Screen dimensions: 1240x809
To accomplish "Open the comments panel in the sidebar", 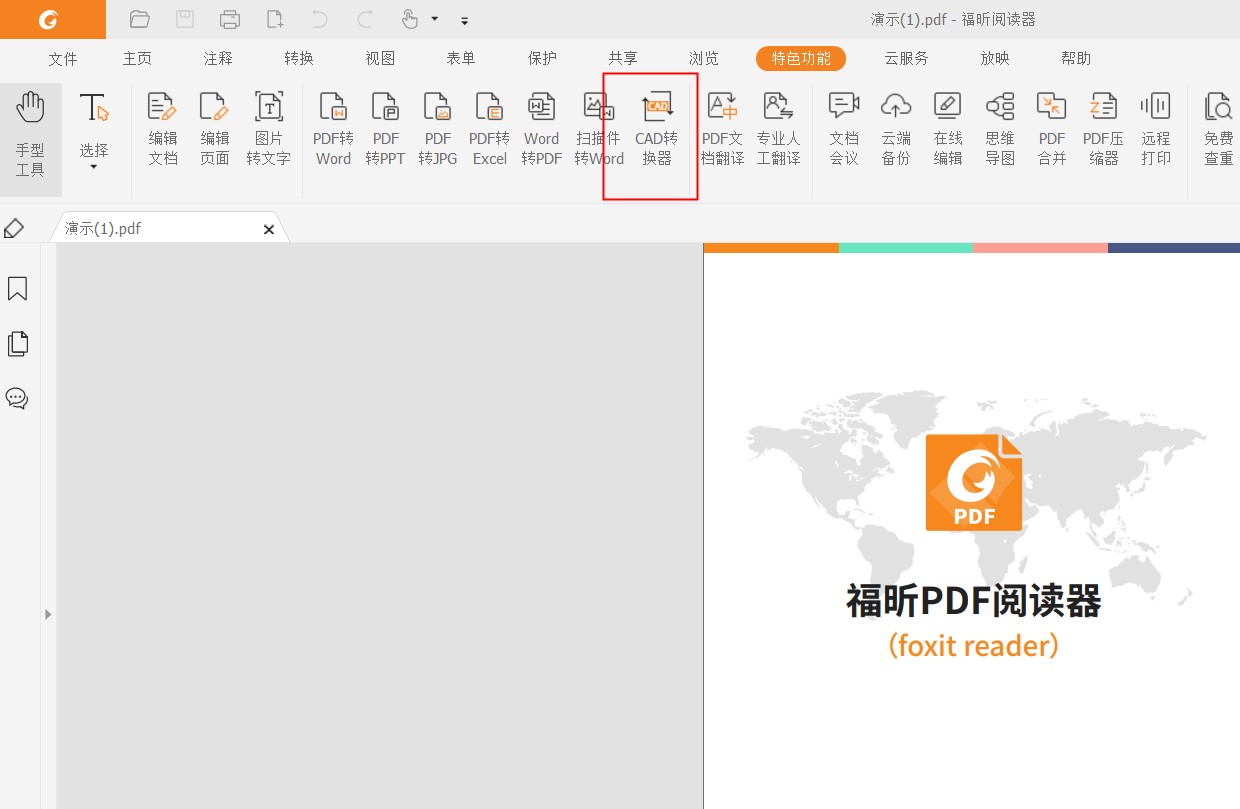I will pyautogui.click(x=17, y=399).
